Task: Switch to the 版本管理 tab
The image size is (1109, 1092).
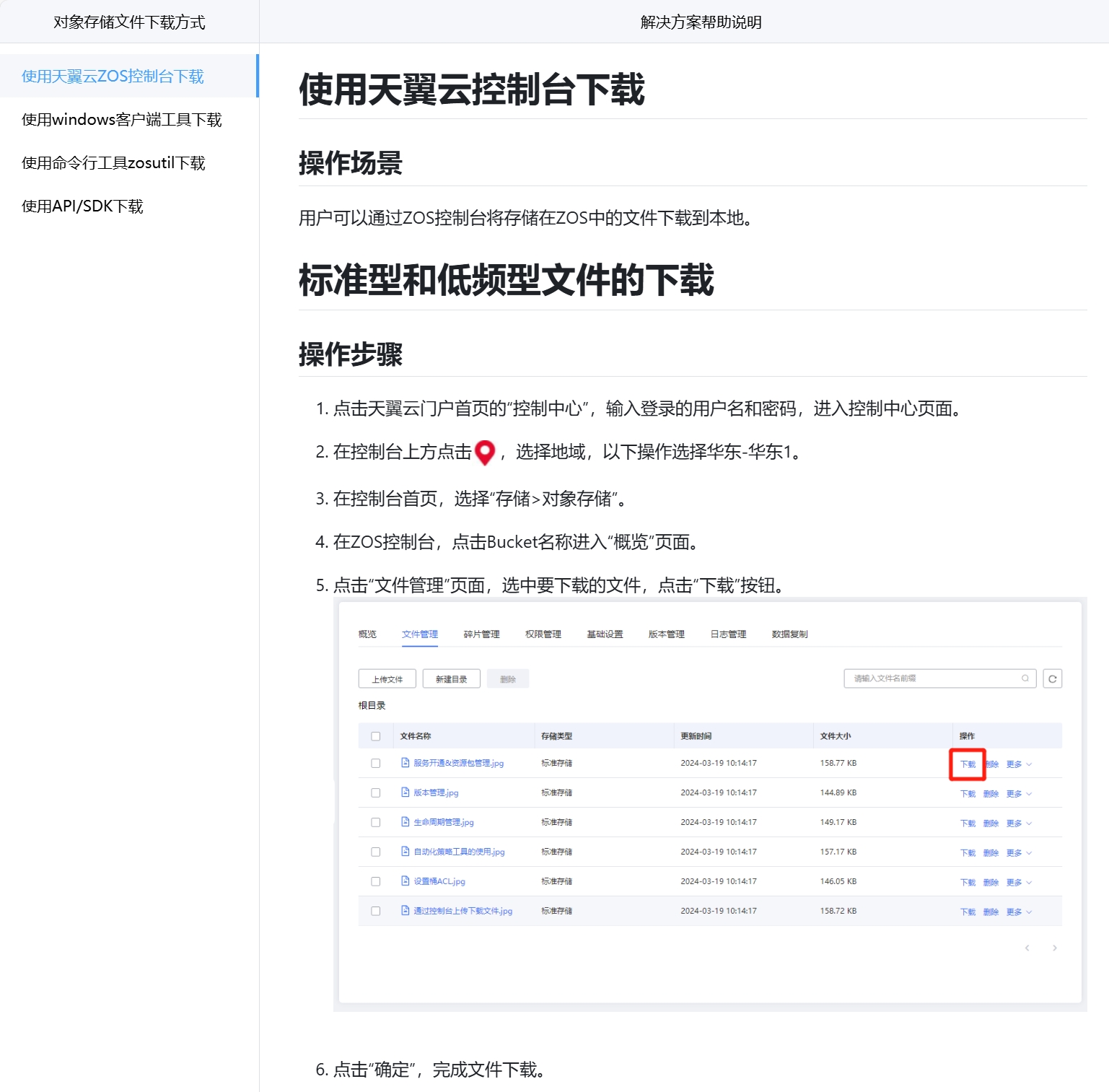Action: point(667,634)
